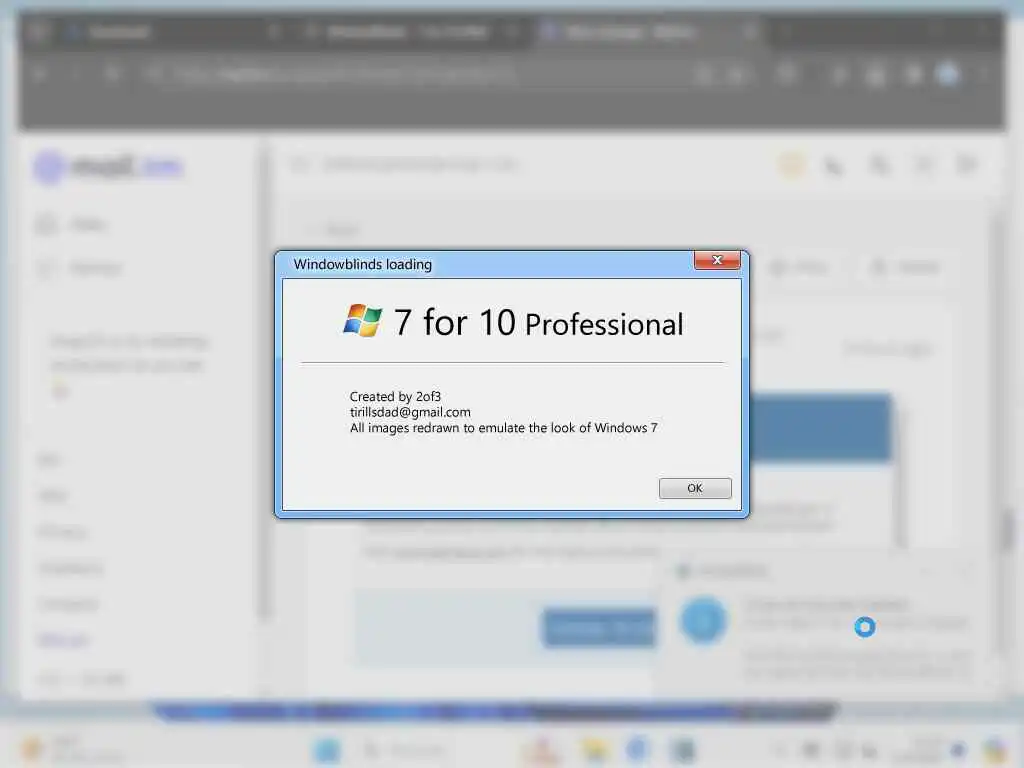Click the '7 for 10 Professional' heading
The height and width of the screenshot is (768, 1024).
[x=539, y=323]
